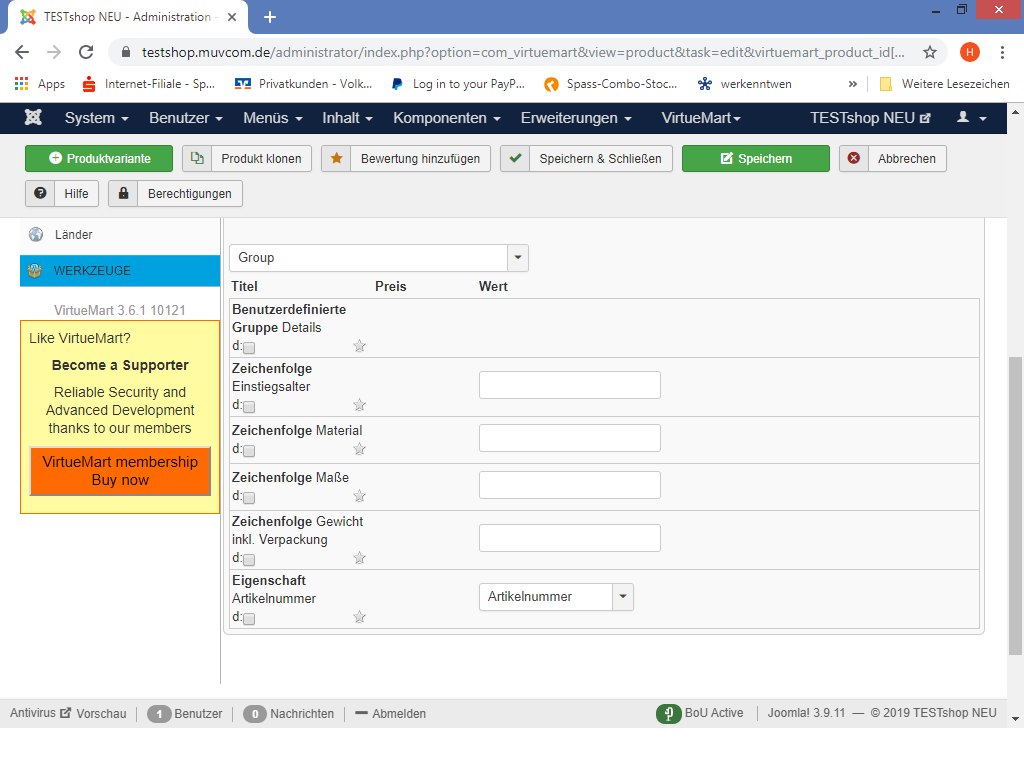The image size is (1024, 768).
Task: Expand the Artikelnummer dropdown
Action: pyautogui.click(x=622, y=597)
